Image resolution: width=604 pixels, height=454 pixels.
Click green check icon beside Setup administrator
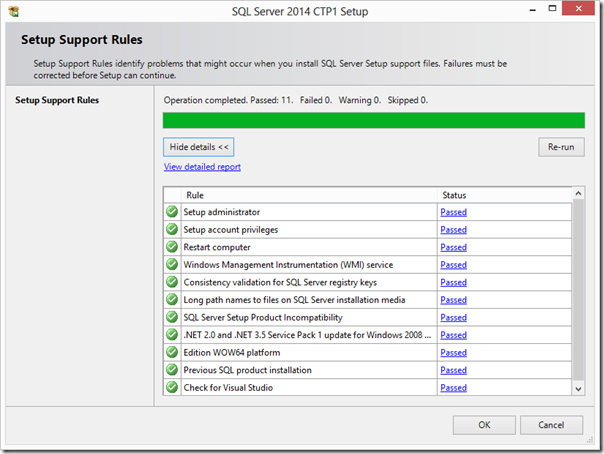(x=172, y=211)
